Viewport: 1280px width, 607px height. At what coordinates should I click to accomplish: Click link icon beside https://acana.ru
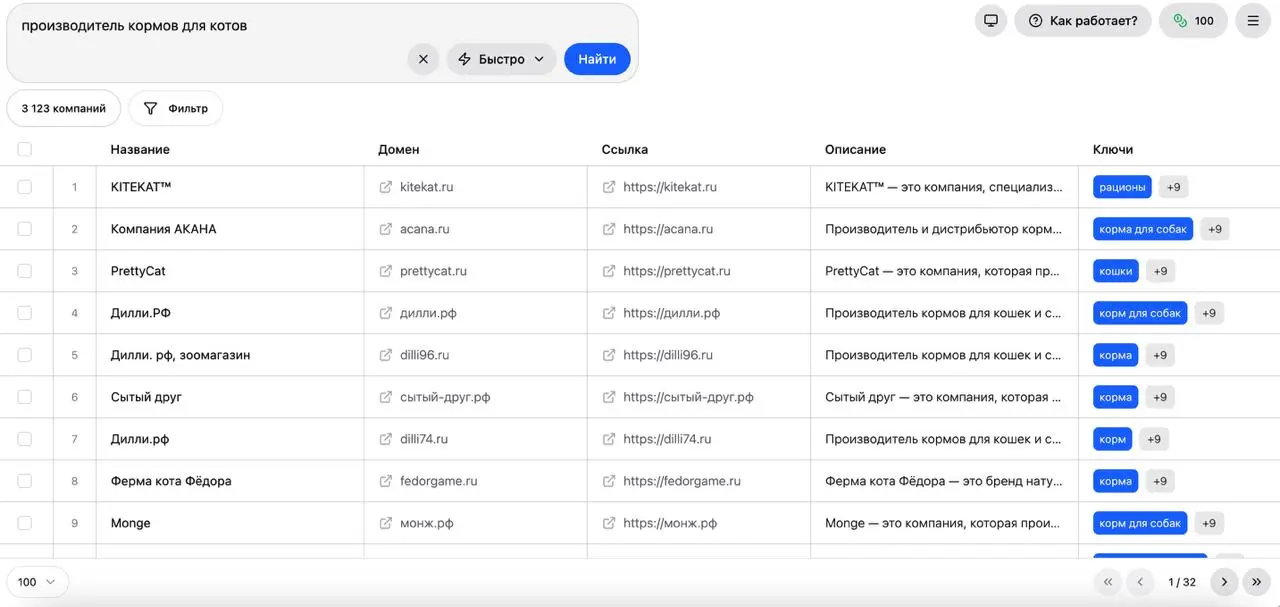(x=609, y=229)
